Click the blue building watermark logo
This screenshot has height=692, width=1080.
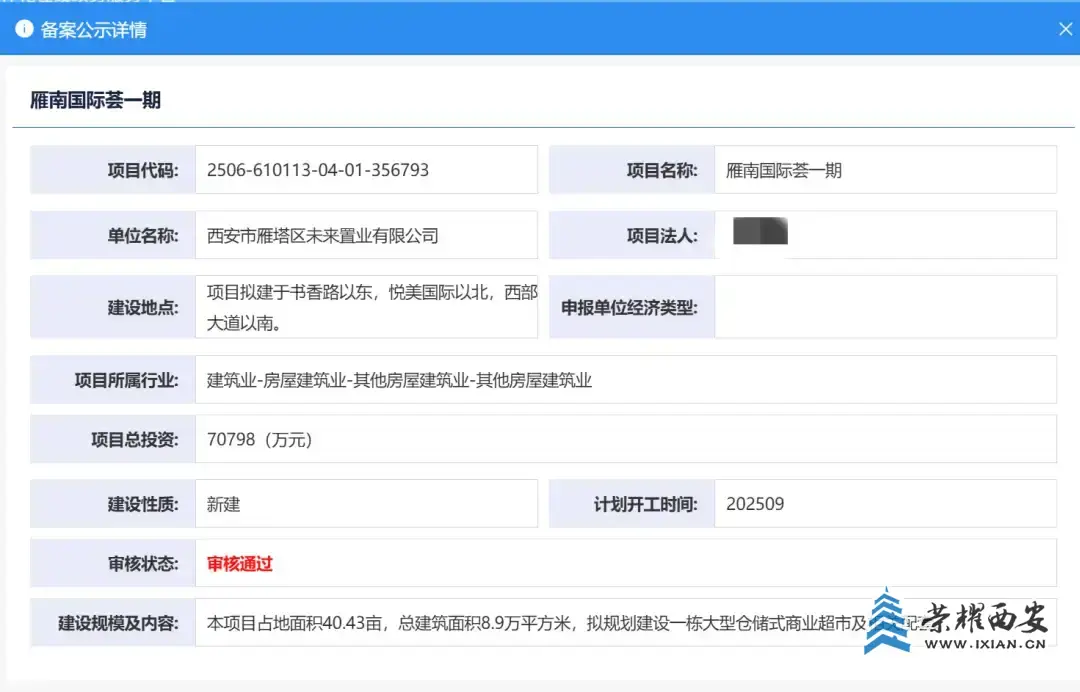pyautogui.click(x=888, y=622)
